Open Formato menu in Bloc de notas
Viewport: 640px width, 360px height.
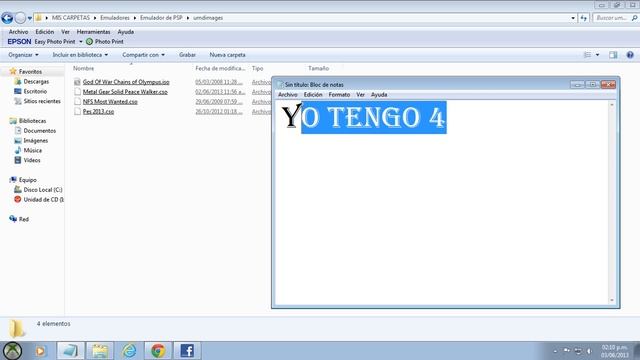tap(339, 95)
